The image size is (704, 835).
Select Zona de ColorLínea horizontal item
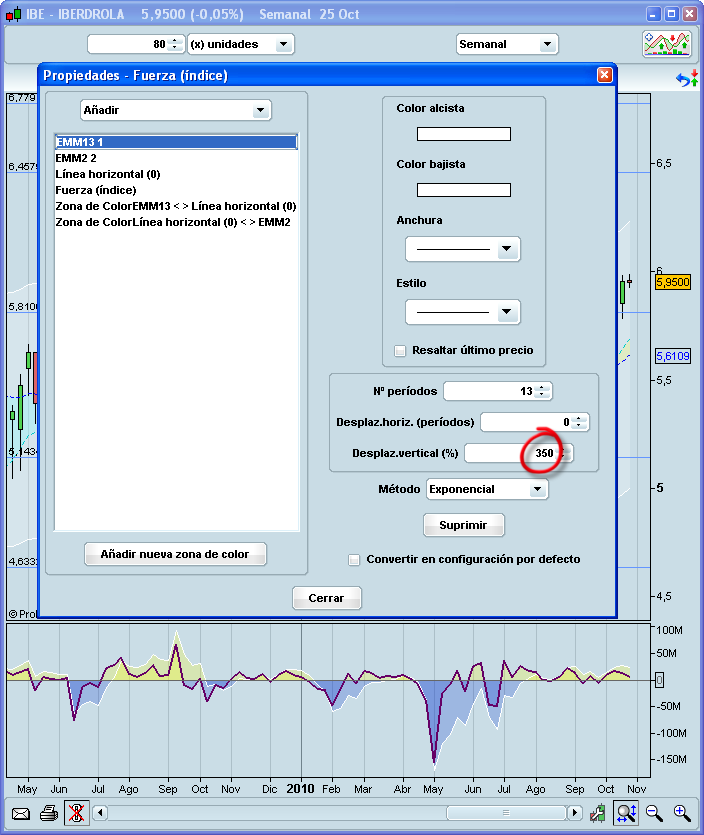176,222
